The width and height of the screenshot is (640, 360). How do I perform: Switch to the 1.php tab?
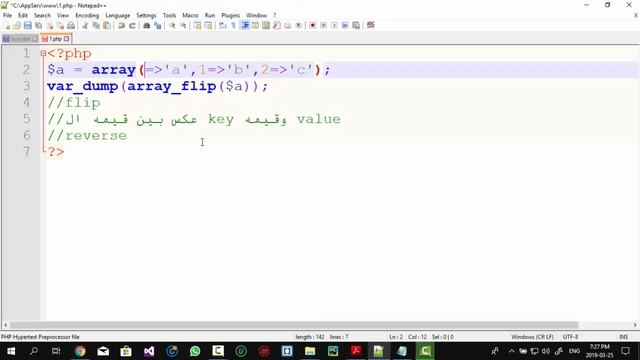(x=55, y=39)
